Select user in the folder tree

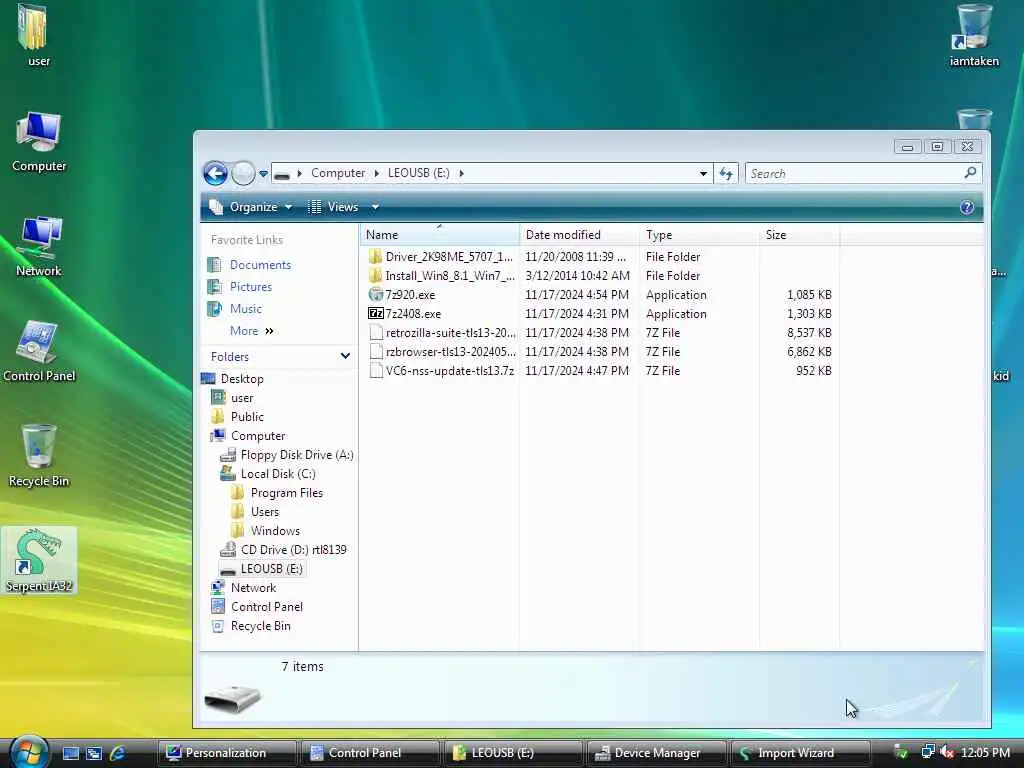pyautogui.click(x=242, y=398)
